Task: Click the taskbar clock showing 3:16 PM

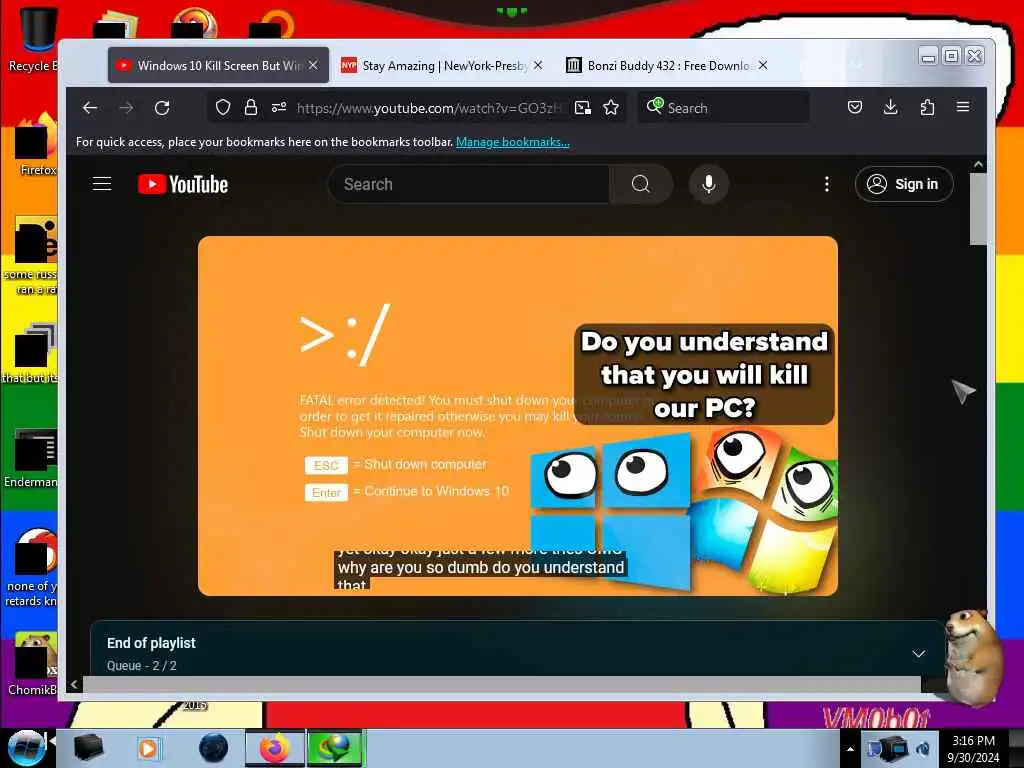Action: 973,749
